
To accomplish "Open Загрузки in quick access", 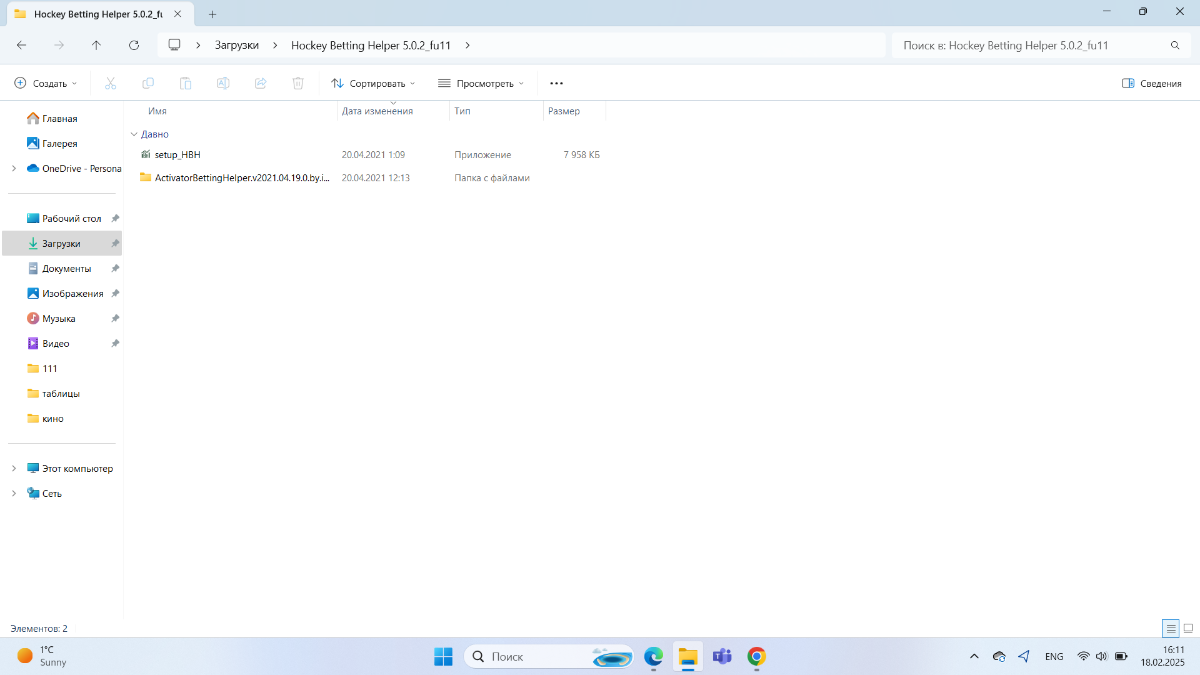I will (62, 243).
